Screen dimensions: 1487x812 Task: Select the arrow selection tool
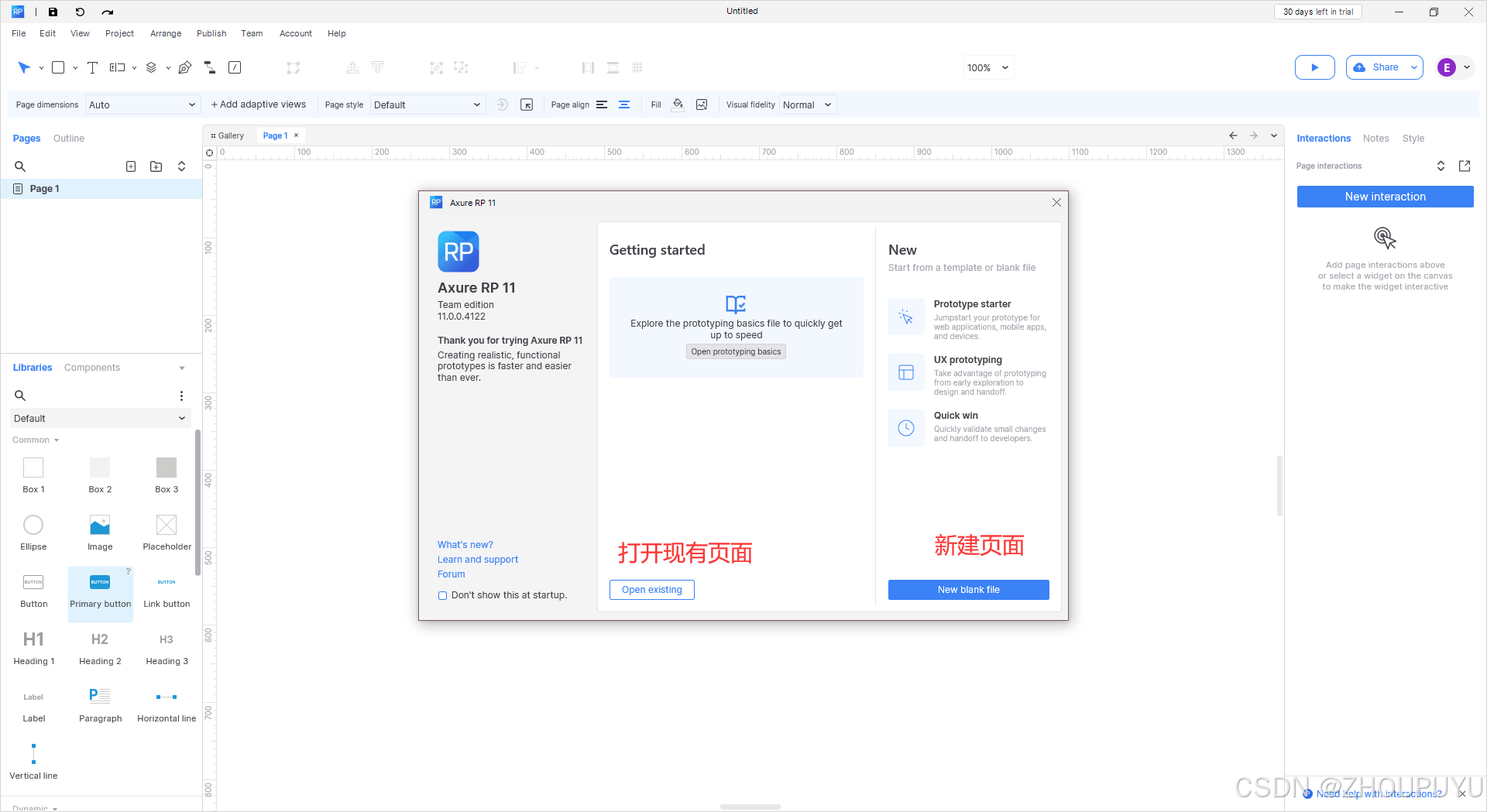click(24, 67)
